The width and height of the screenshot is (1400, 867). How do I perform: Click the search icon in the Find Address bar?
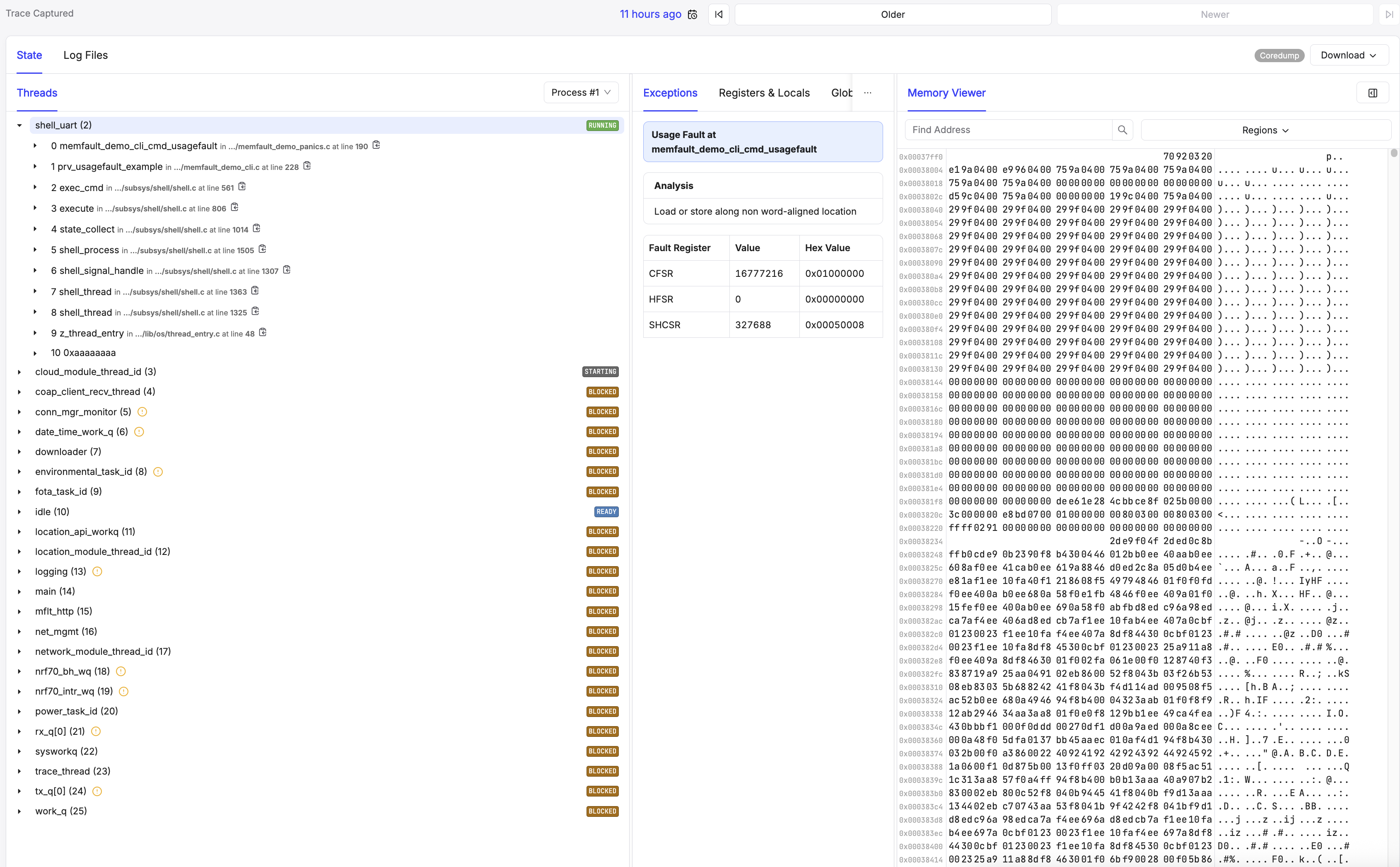tap(1122, 130)
